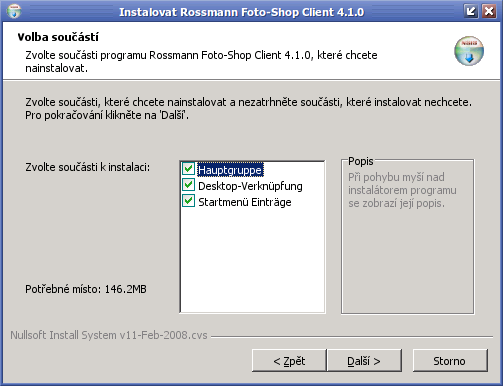Select the Hauptgruppe list entry text
Image resolution: width=503 pixels, height=386 pixels.
point(230,170)
